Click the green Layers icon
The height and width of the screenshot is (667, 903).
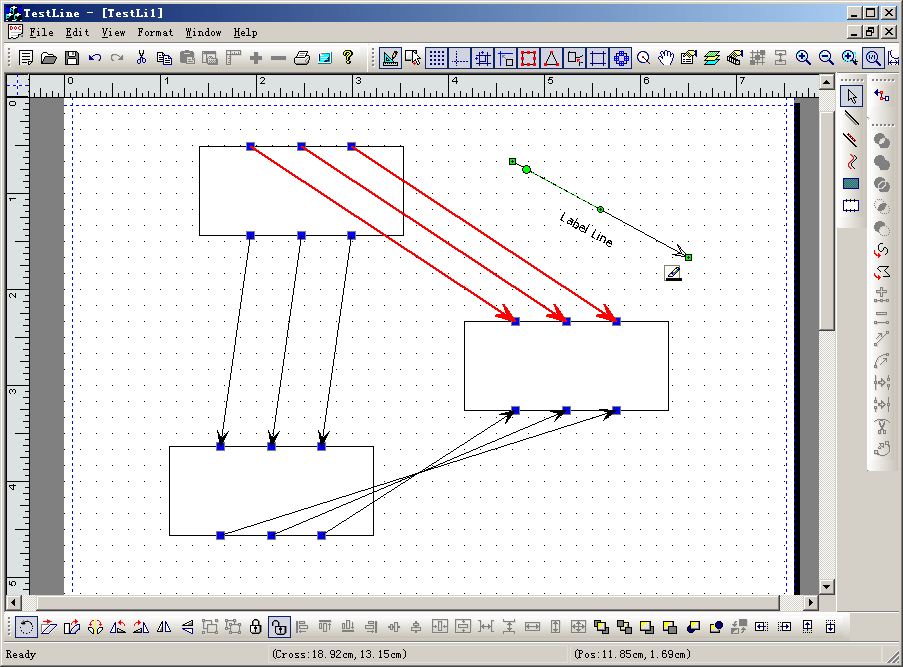(x=712, y=58)
